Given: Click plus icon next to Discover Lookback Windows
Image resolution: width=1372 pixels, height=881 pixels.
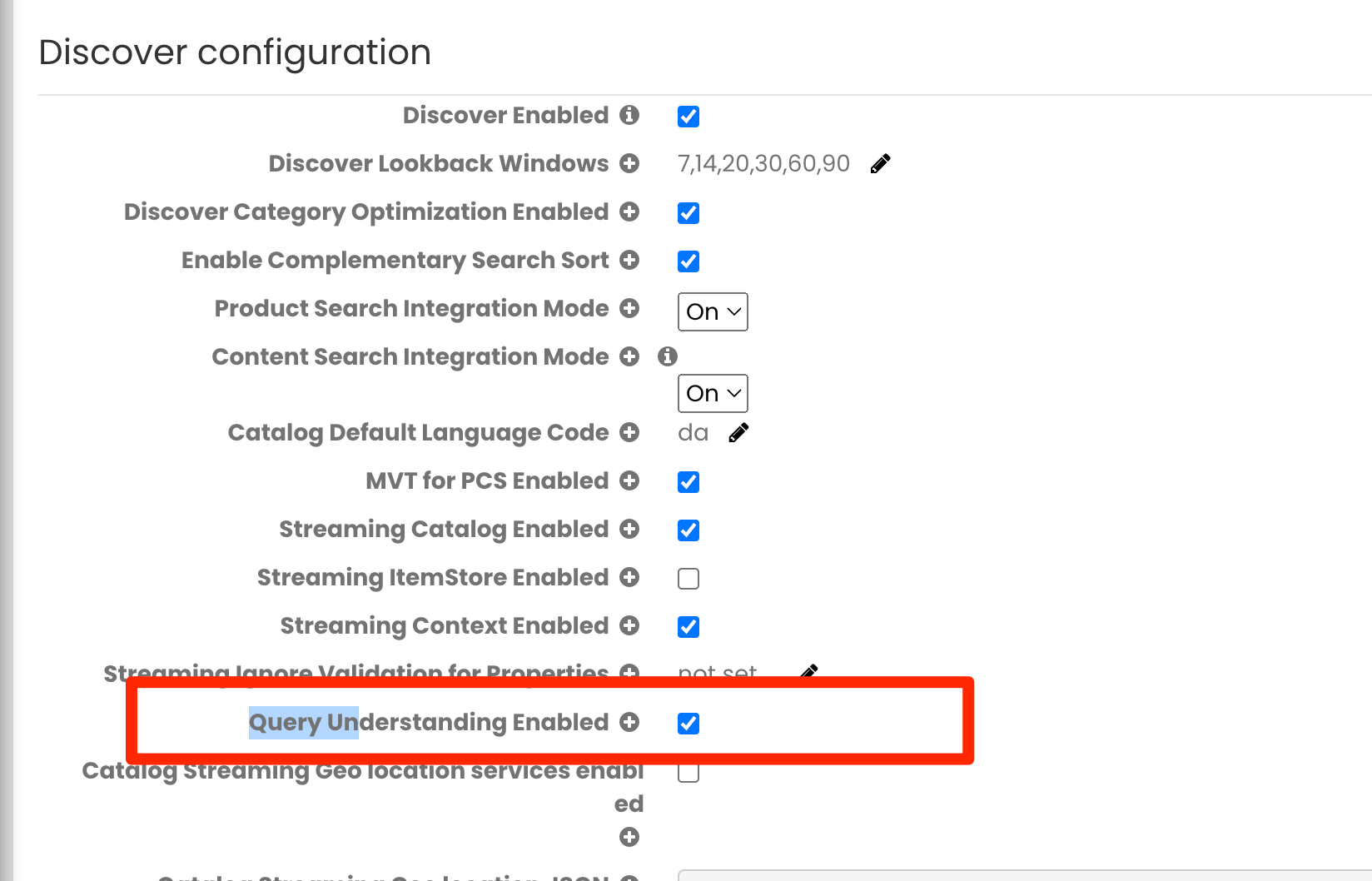Looking at the screenshot, I should [629, 163].
